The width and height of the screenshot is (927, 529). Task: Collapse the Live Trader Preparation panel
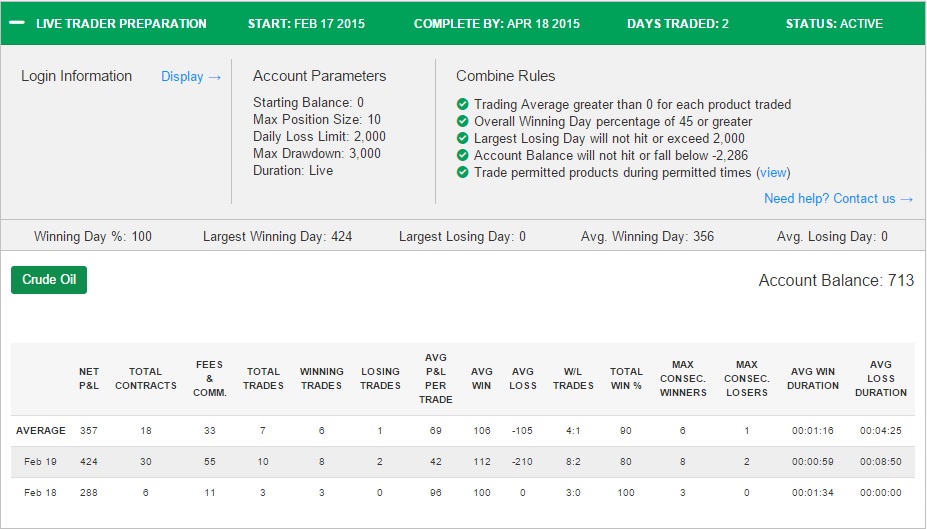(17, 23)
